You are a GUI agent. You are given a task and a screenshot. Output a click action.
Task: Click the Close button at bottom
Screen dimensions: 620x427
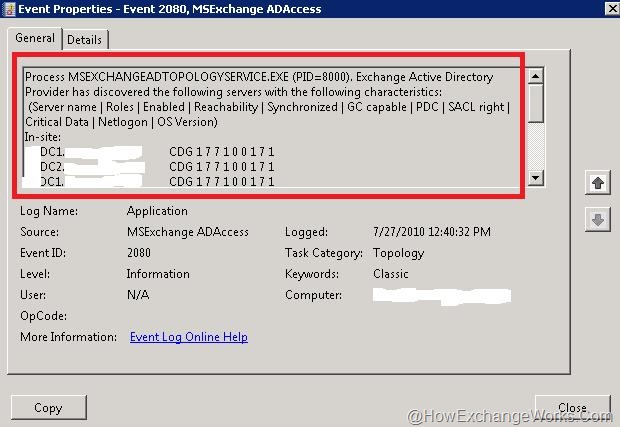click(x=573, y=408)
